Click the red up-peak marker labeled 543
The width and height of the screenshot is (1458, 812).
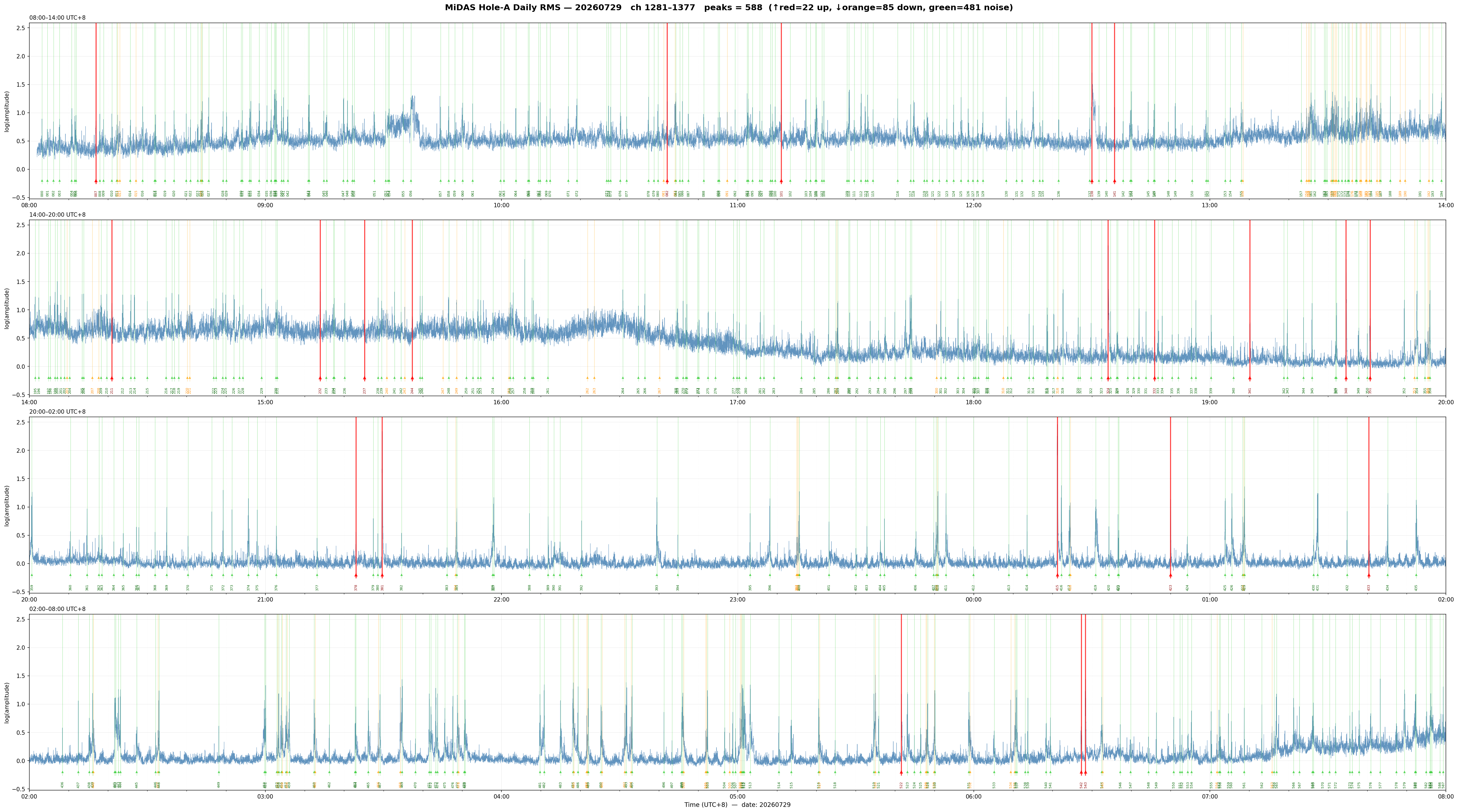pos(1085,772)
